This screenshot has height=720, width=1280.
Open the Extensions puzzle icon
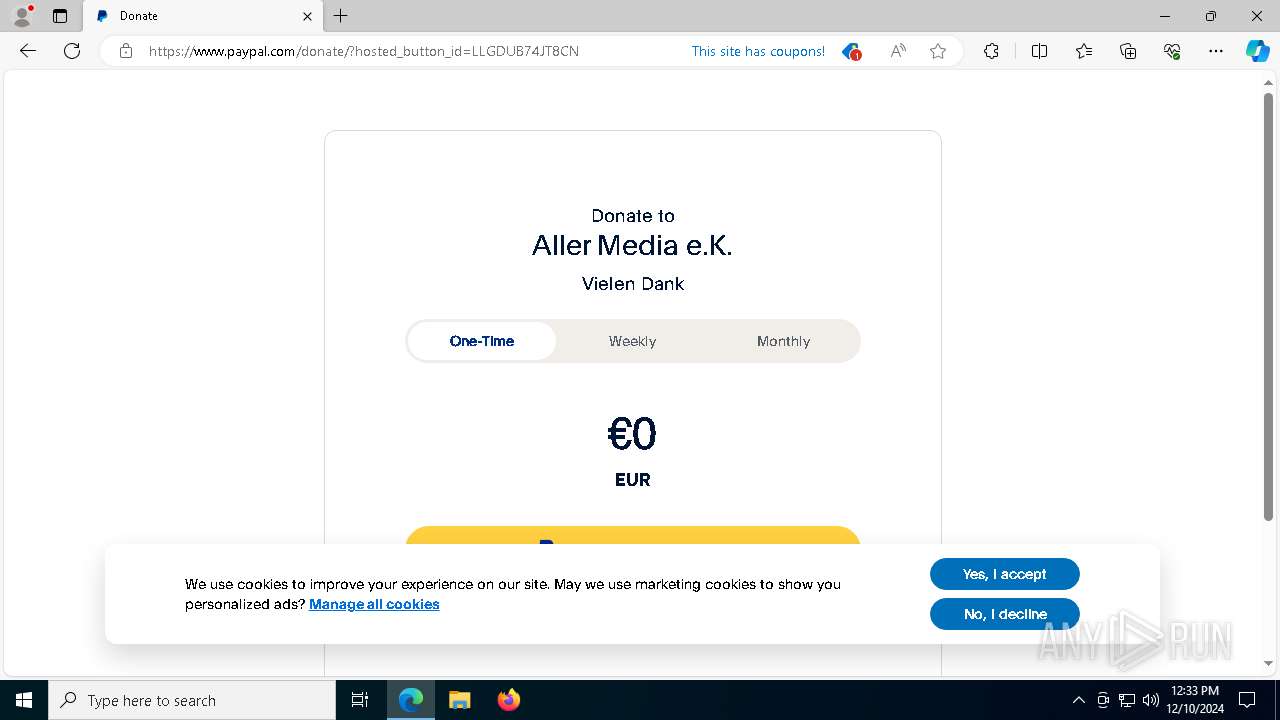click(991, 51)
